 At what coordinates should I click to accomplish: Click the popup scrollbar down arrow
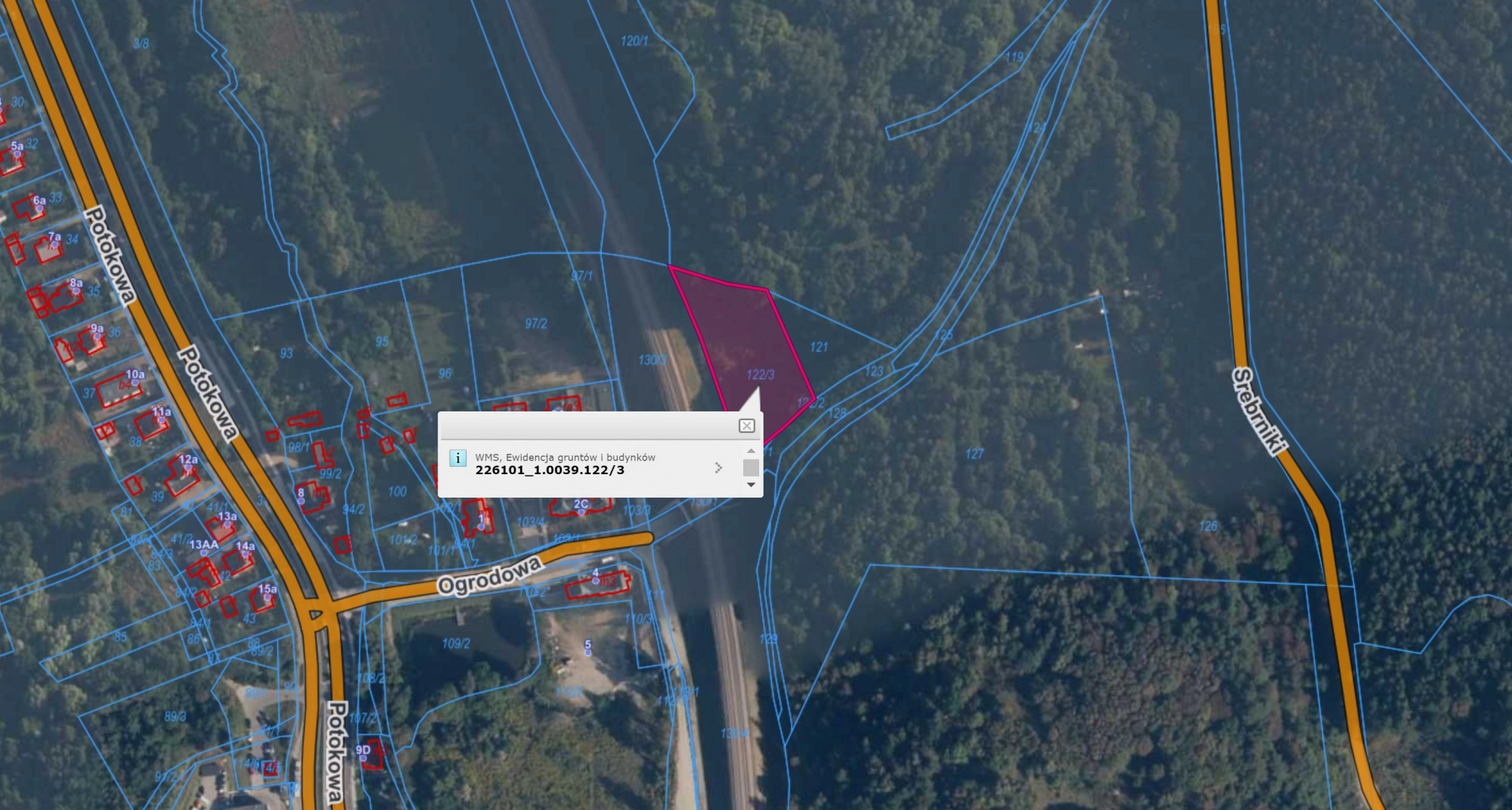(751, 485)
